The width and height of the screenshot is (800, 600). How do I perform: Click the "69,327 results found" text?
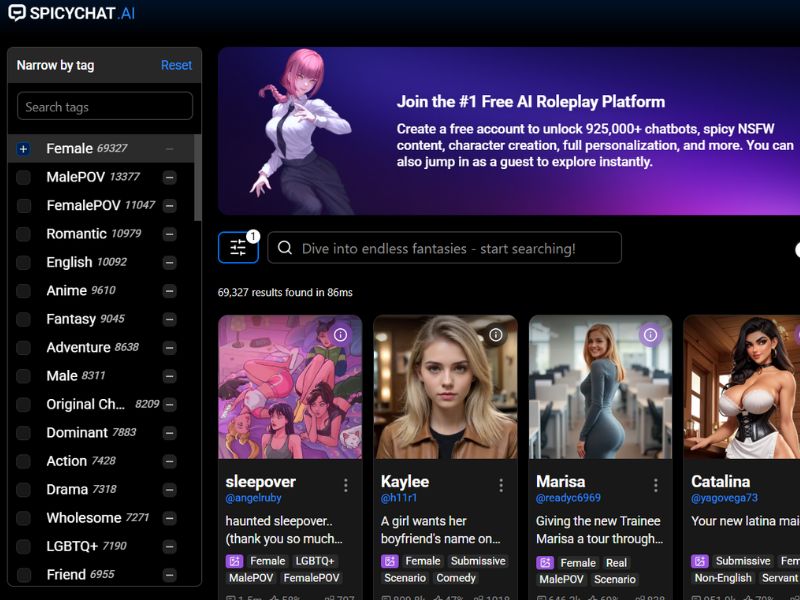pos(285,292)
